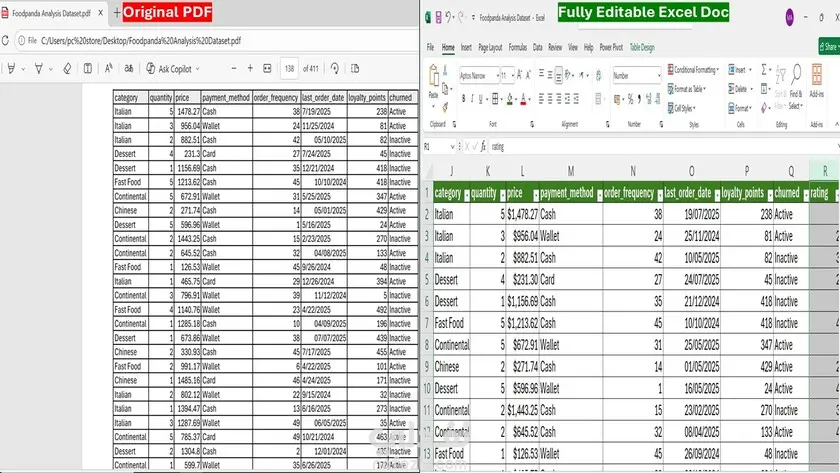Screen dimensions: 840x473
Task: Increase font size in Excel ribbon
Action: click(x=519, y=75)
